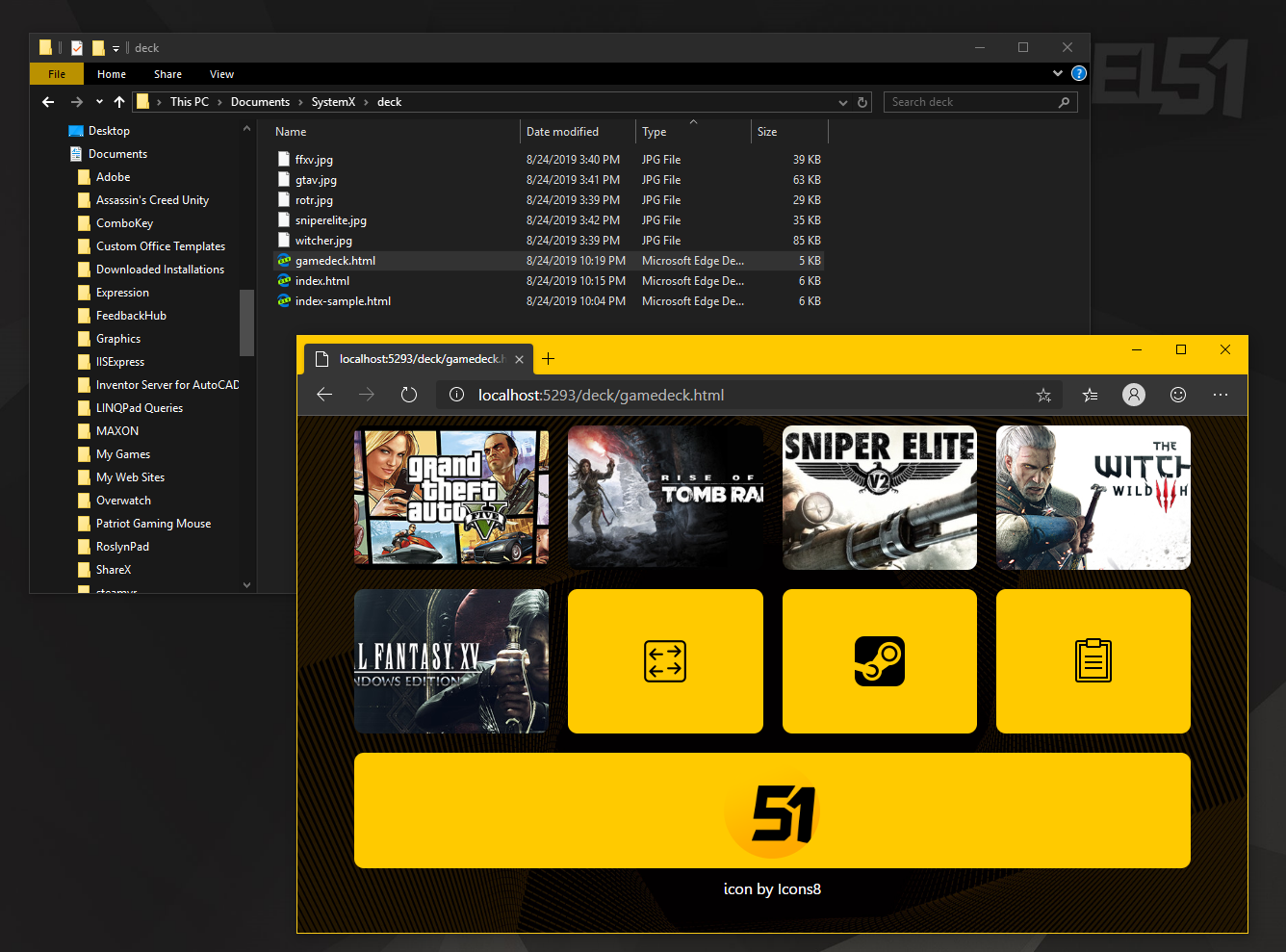This screenshot has height=952, width=1286.
Task: Click the large 51 logo button
Action: pos(772,810)
